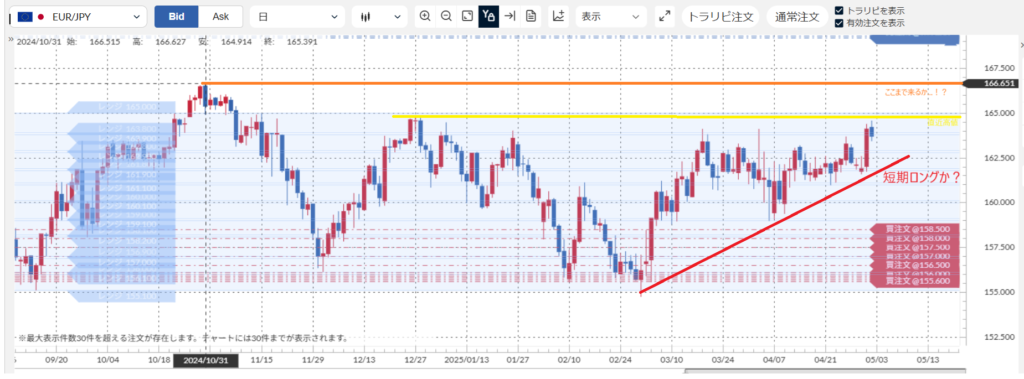Expand the chart to full screen with the diagonal arrows

coord(665,16)
